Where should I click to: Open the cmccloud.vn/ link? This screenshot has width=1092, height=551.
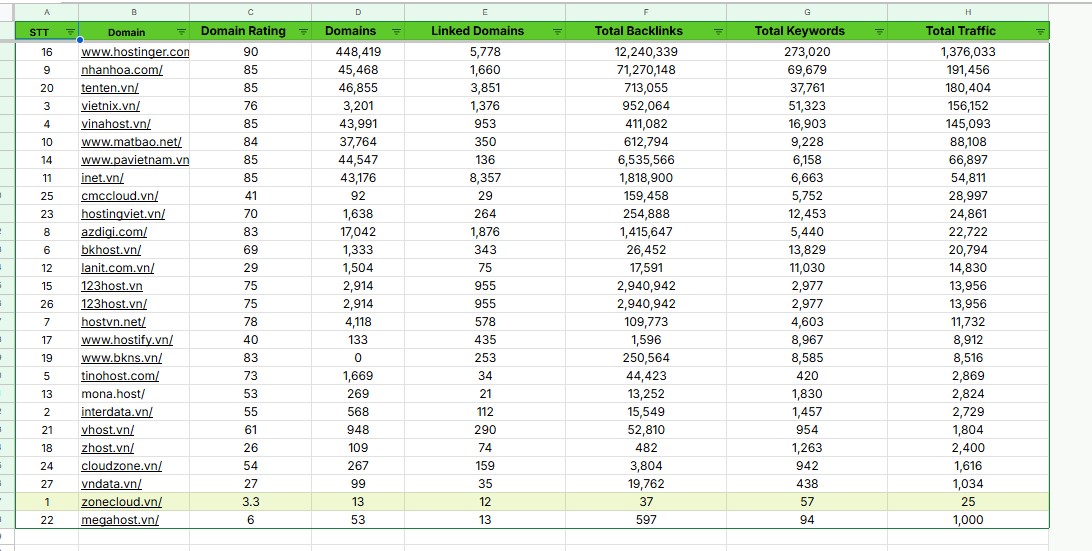click(x=120, y=196)
